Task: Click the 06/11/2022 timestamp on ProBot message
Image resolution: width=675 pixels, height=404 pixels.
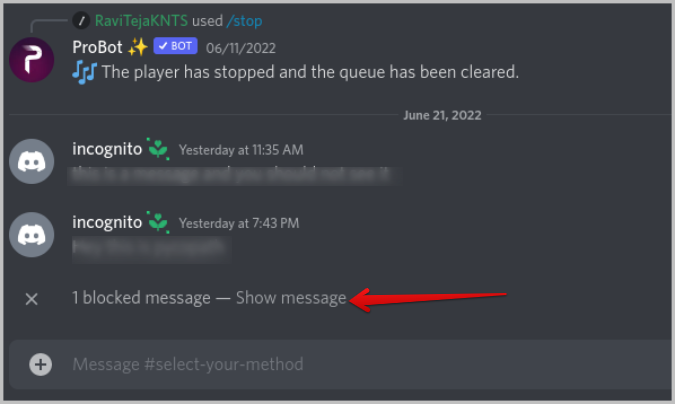Action: (x=241, y=48)
